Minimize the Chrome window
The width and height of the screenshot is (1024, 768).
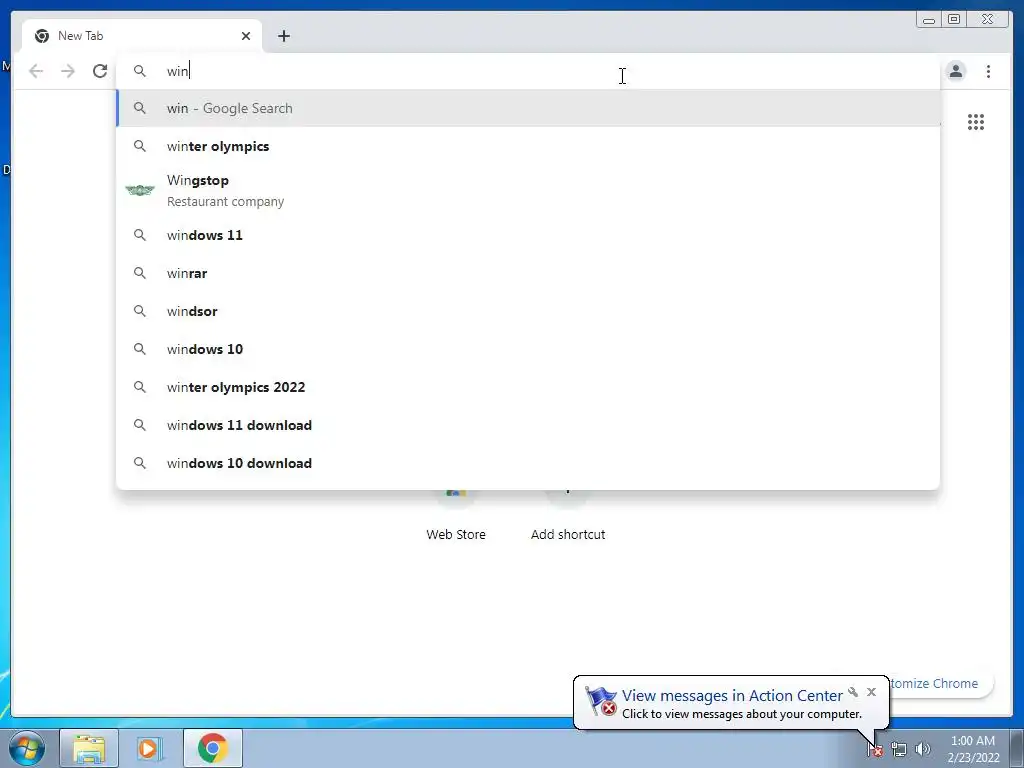[x=929, y=20]
